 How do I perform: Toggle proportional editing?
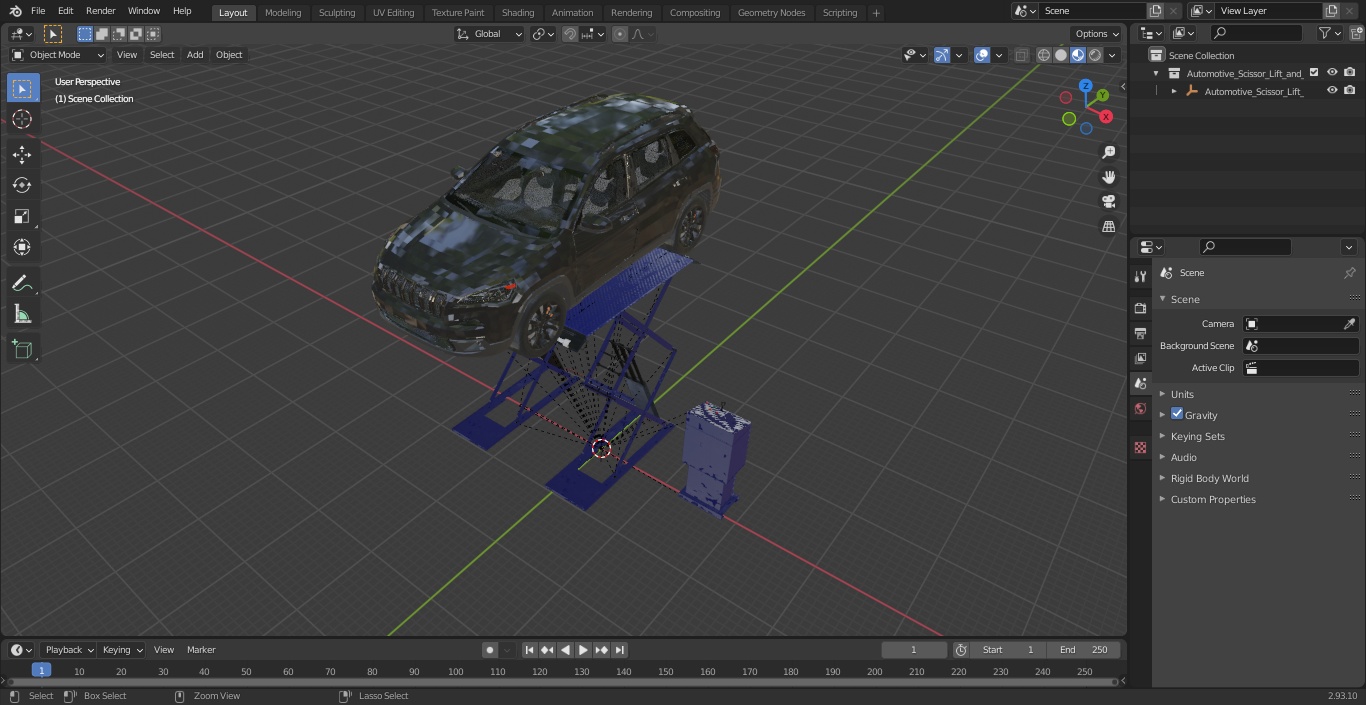coord(620,34)
